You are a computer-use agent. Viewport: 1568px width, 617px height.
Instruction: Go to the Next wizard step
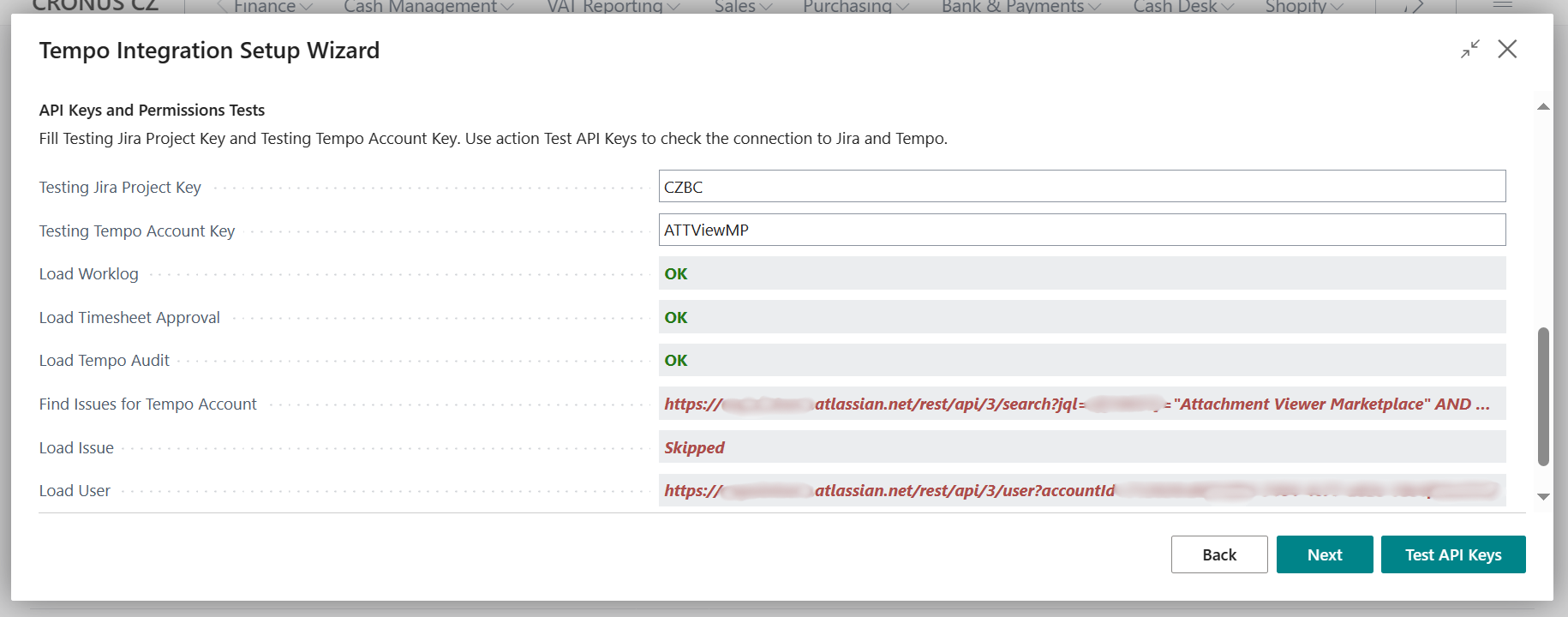click(1324, 555)
